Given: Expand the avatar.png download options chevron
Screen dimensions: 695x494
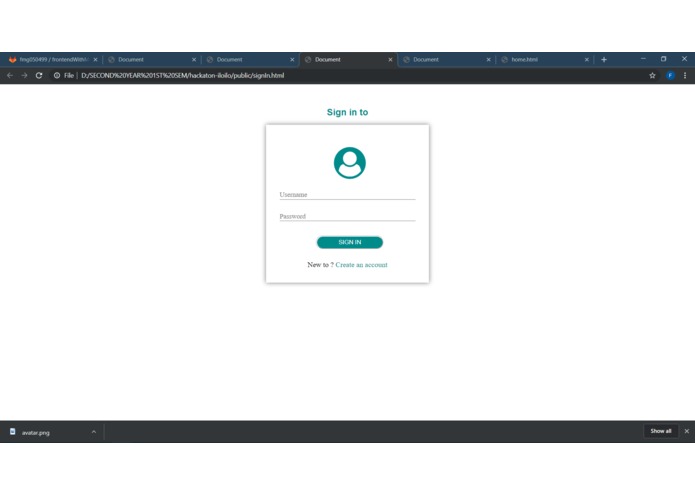Looking at the screenshot, I should pos(94,432).
